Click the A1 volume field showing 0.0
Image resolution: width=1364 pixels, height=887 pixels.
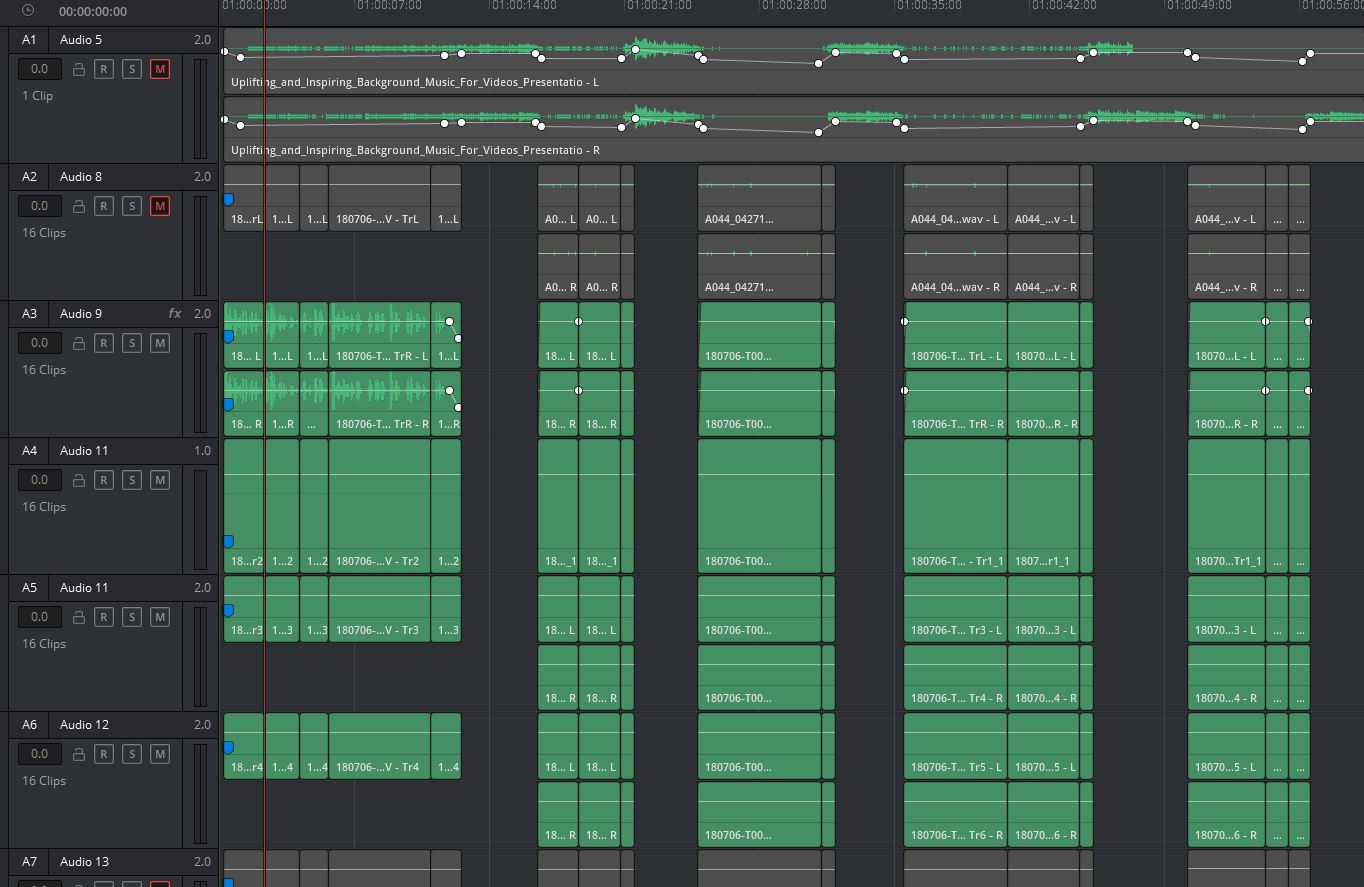pyautogui.click(x=40, y=69)
